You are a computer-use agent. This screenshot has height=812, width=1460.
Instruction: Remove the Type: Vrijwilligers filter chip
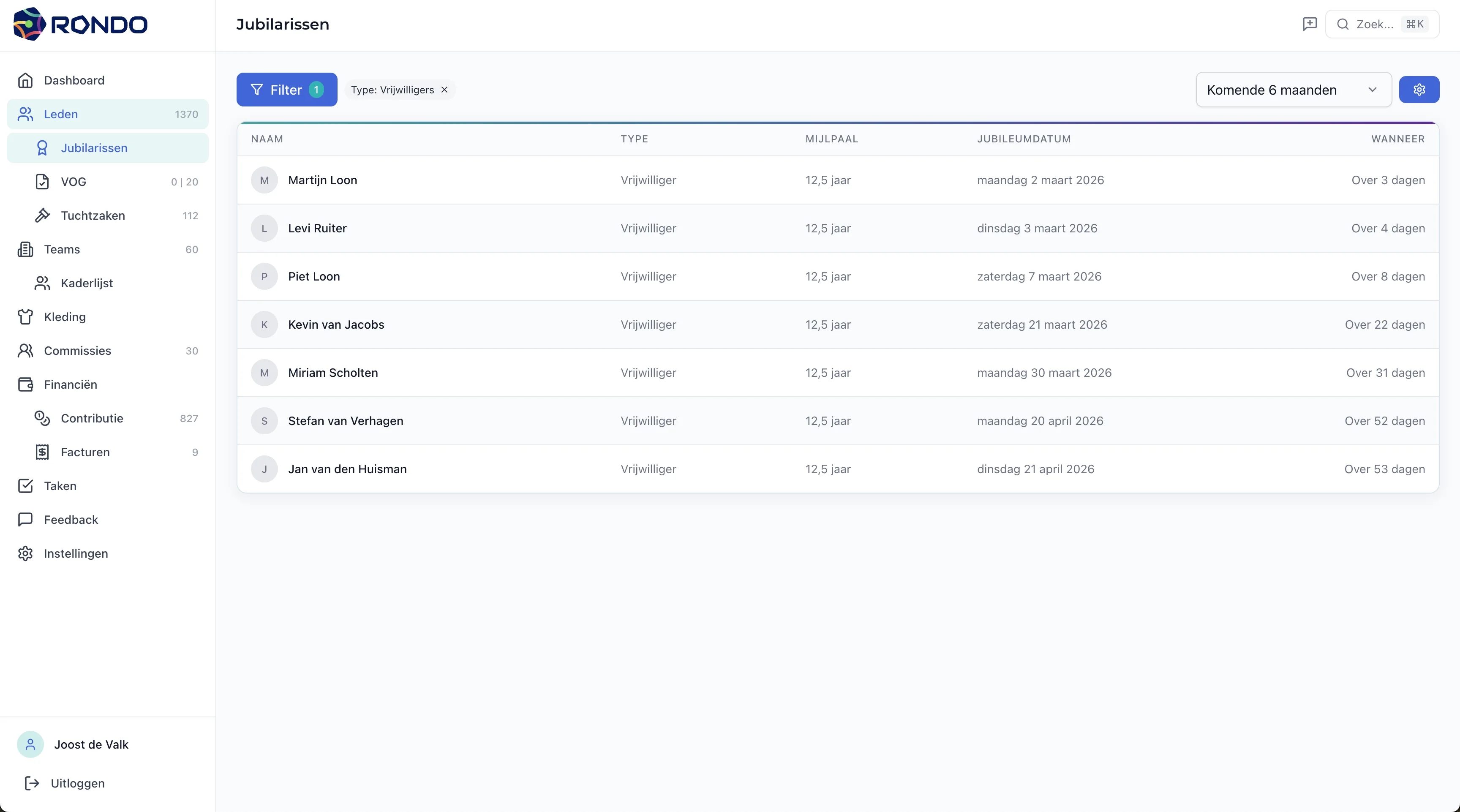[x=444, y=90]
